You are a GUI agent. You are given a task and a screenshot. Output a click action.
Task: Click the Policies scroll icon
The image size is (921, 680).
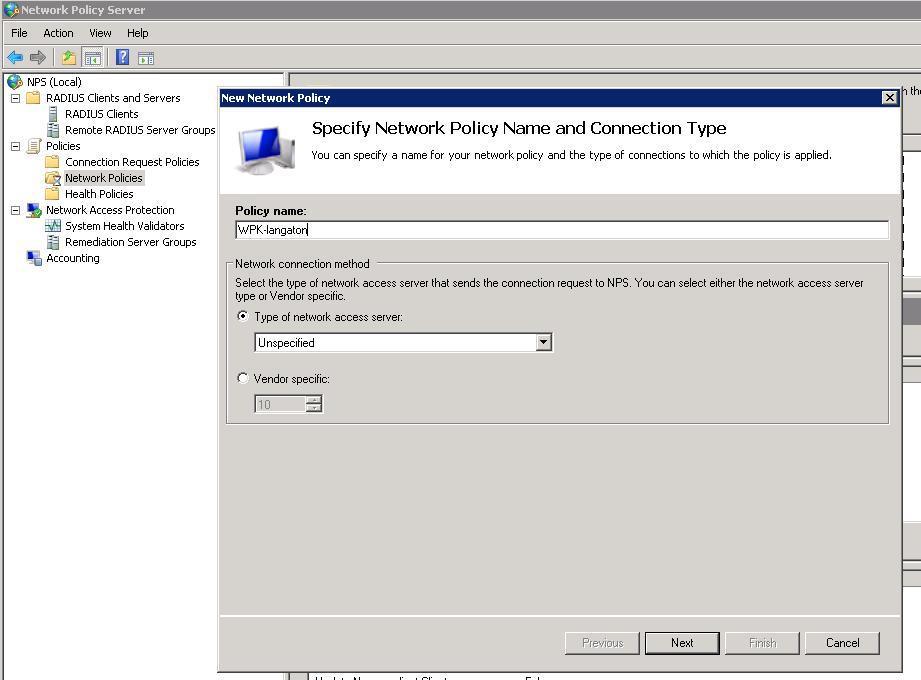pyautogui.click(x=34, y=146)
